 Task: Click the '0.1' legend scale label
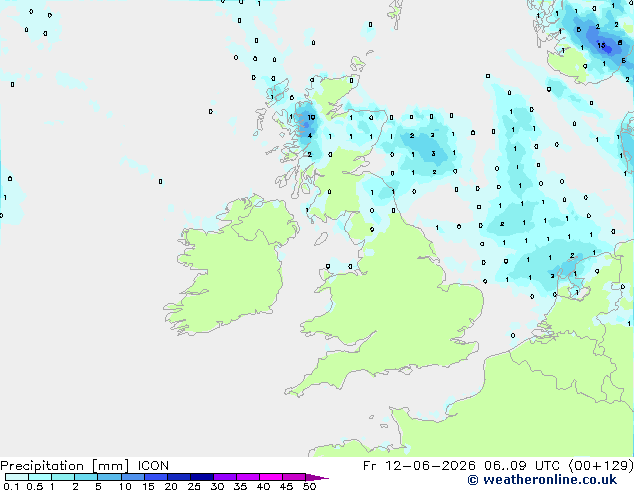coord(11,486)
